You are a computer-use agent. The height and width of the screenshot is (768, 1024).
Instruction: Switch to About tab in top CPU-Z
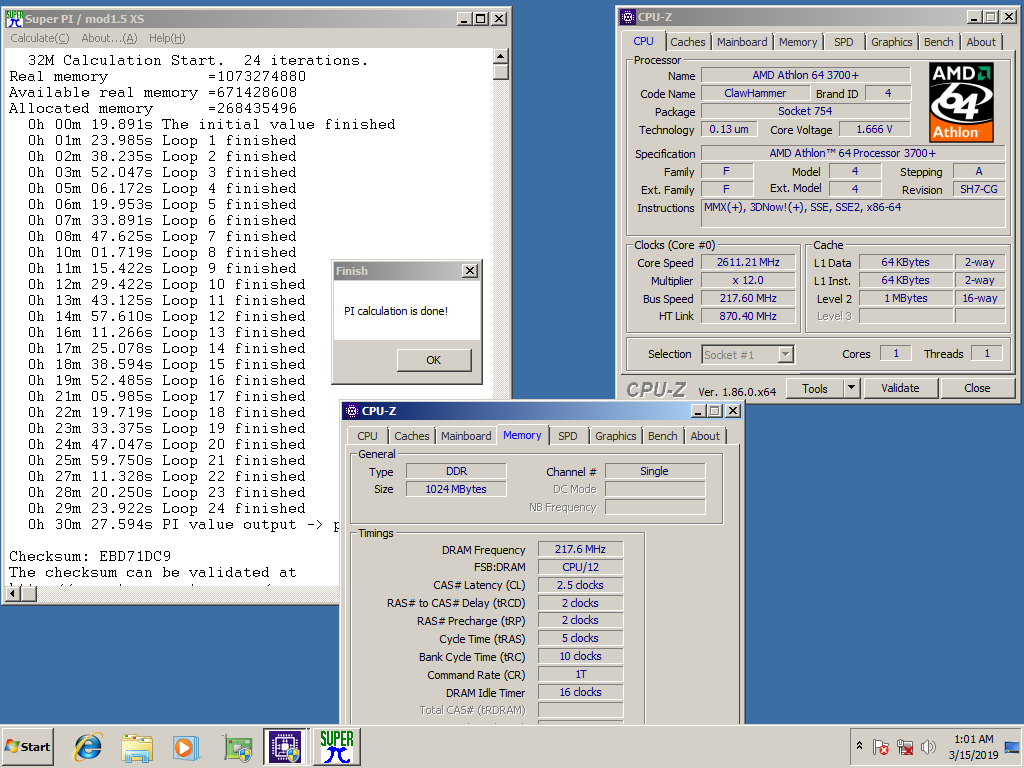tap(981, 42)
